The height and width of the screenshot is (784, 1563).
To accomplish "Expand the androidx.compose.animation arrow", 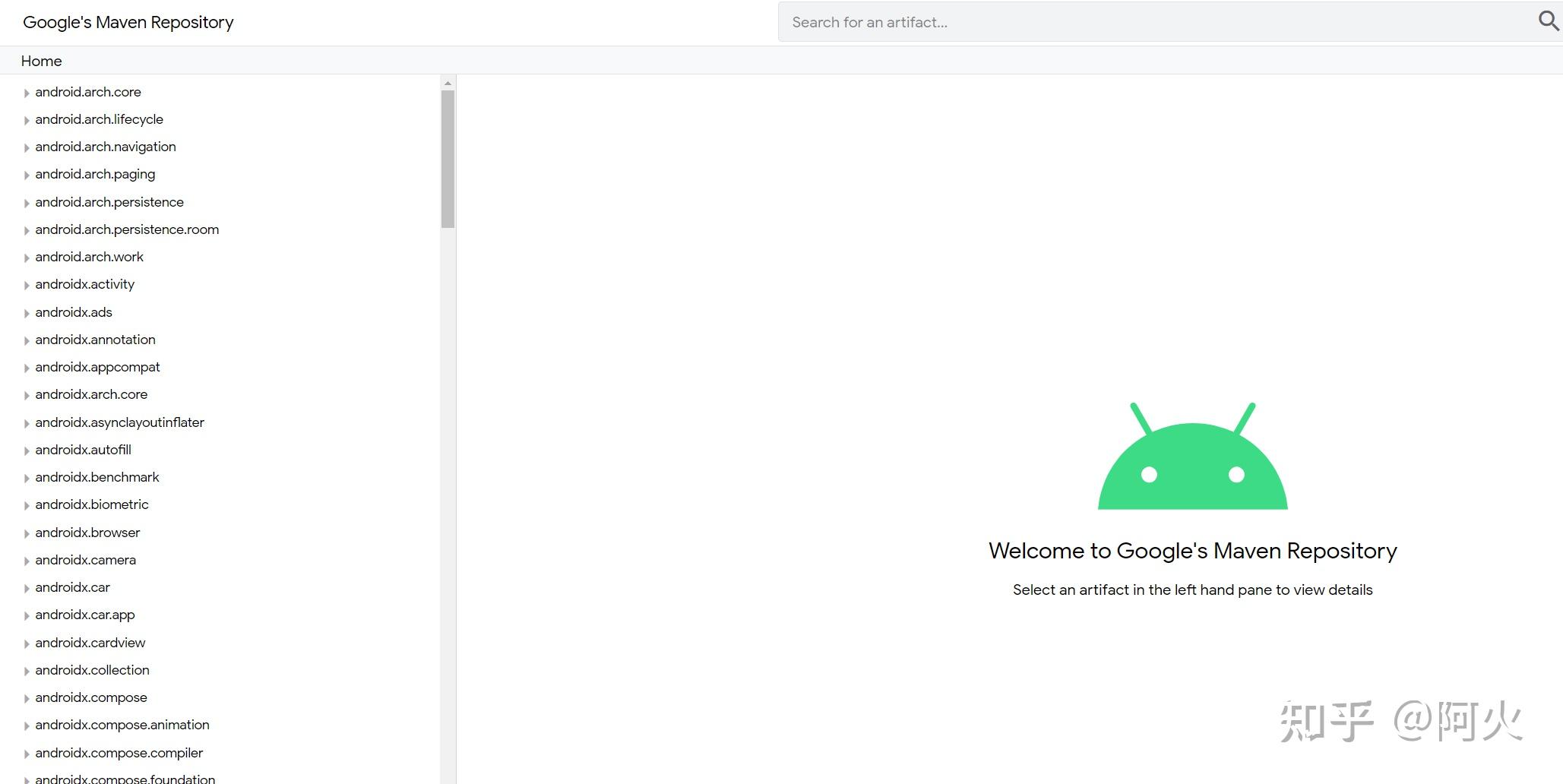I will coord(27,726).
